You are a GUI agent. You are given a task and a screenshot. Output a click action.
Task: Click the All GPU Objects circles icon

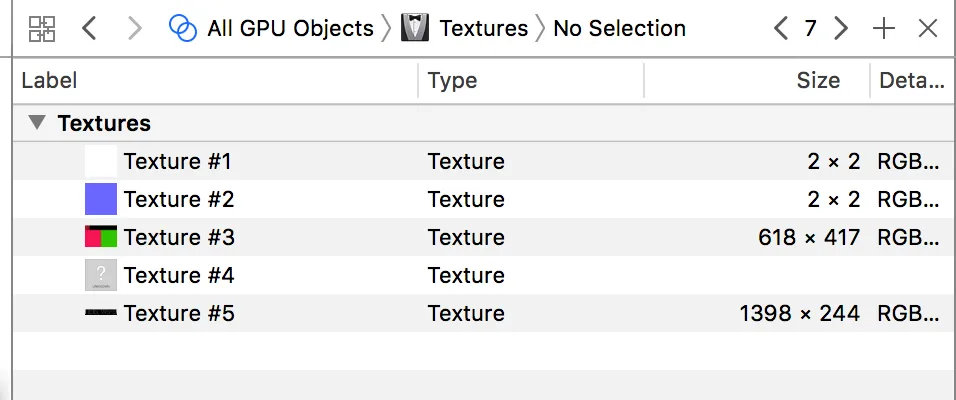pos(183,28)
